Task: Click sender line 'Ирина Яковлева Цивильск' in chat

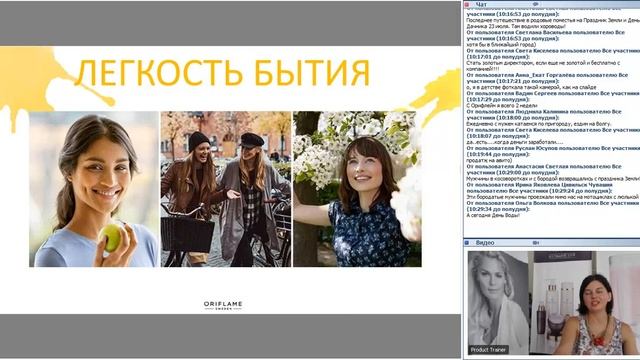Action: click(540, 188)
